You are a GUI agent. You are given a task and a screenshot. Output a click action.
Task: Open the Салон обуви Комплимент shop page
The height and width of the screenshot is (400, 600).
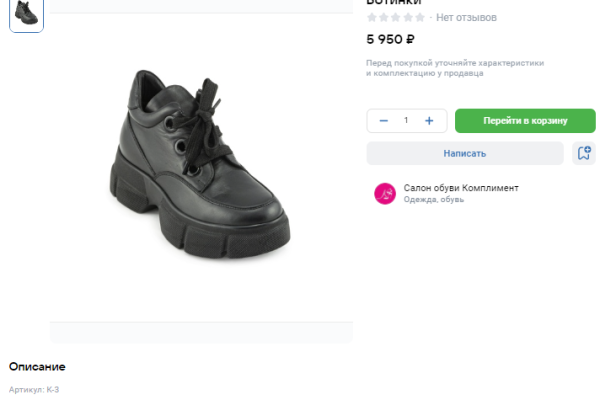(461, 187)
